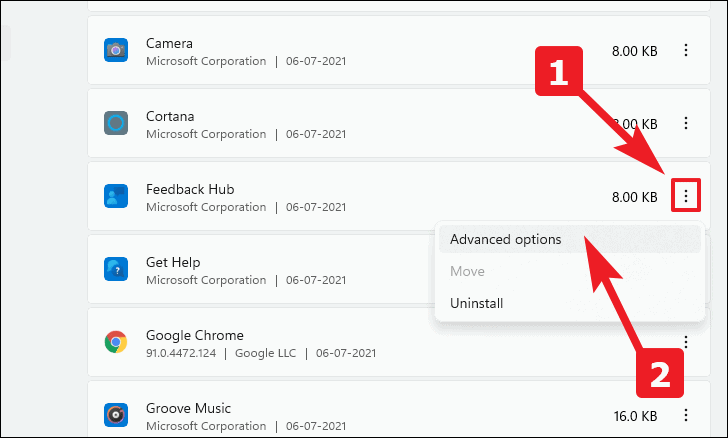Image resolution: width=728 pixels, height=438 pixels.
Task: Click the Feedback Hub three-dot menu button
Action: point(686,196)
